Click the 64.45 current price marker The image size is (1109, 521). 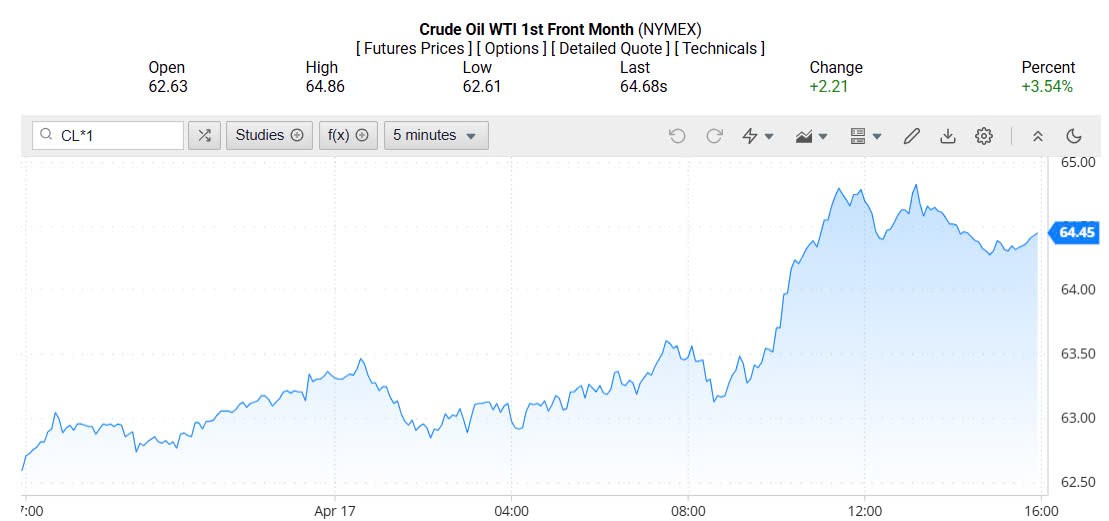pyautogui.click(x=1076, y=233)
